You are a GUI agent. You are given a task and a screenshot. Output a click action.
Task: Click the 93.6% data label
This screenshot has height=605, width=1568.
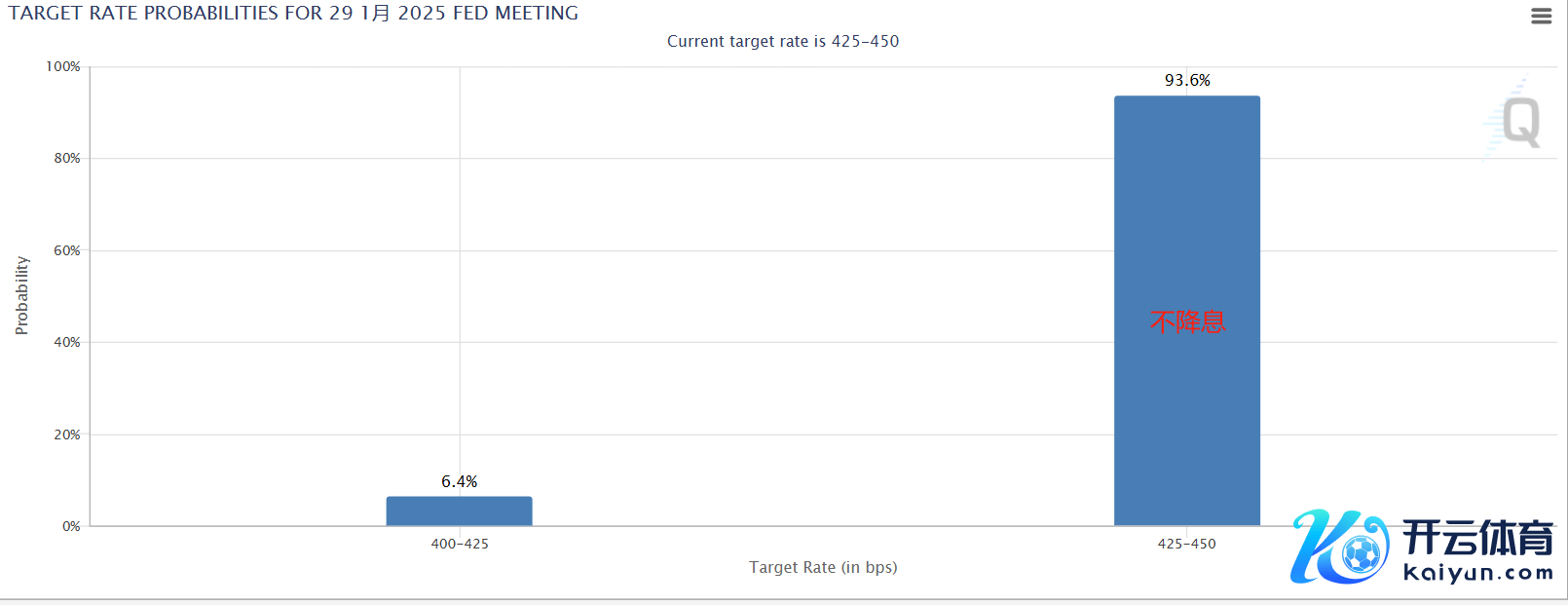1187,80
